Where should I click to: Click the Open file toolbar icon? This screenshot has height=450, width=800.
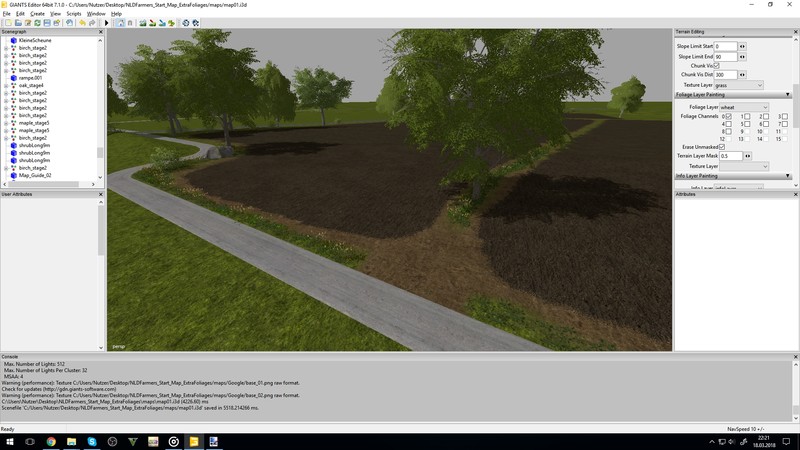18,23
